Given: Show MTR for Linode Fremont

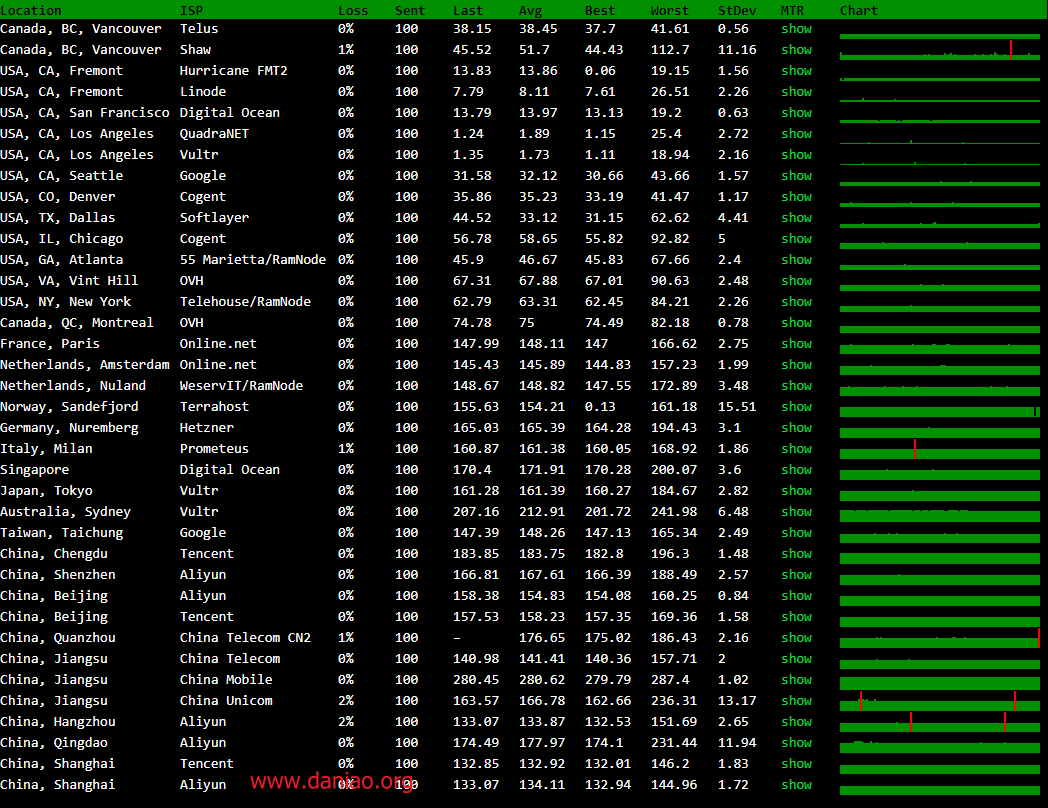Looking at the screenshot, I should point(796,92).
